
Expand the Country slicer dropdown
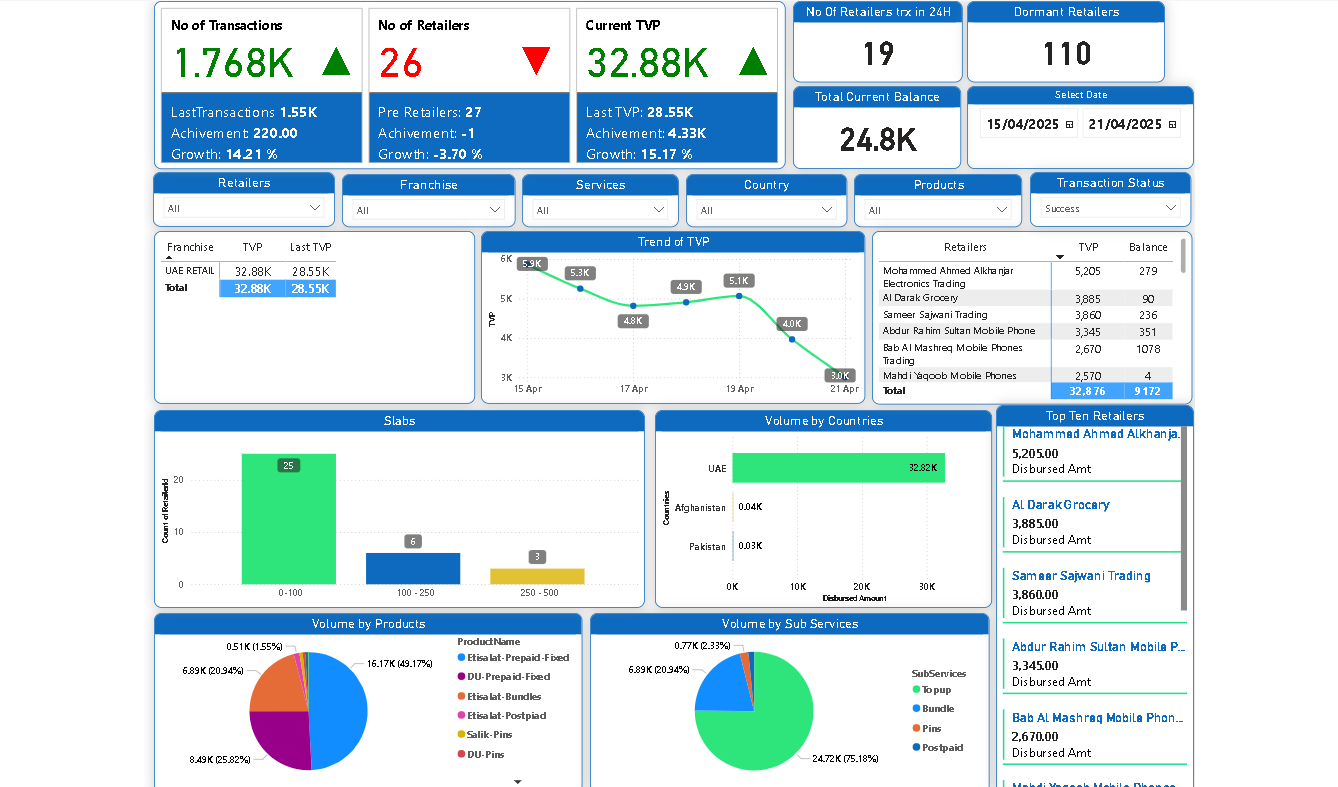(827, 210)
